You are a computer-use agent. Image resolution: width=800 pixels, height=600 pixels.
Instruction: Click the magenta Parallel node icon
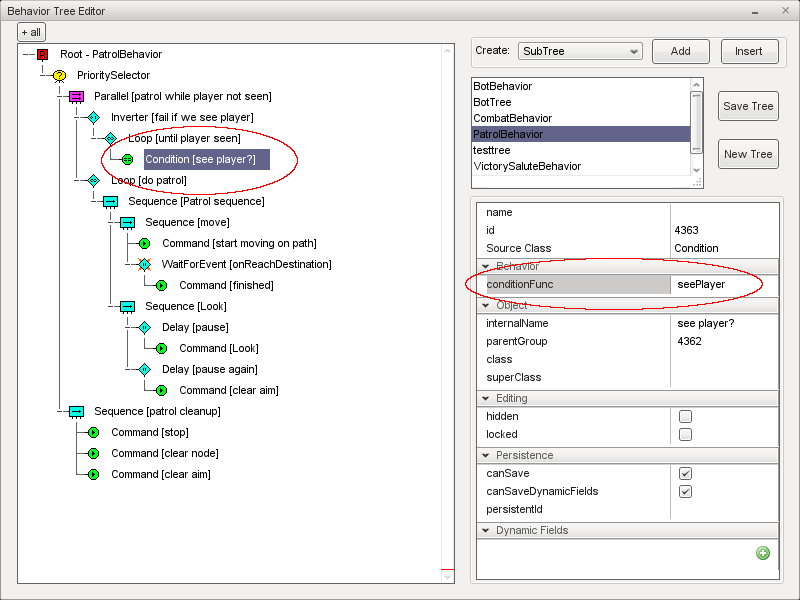tap(76, 97)
